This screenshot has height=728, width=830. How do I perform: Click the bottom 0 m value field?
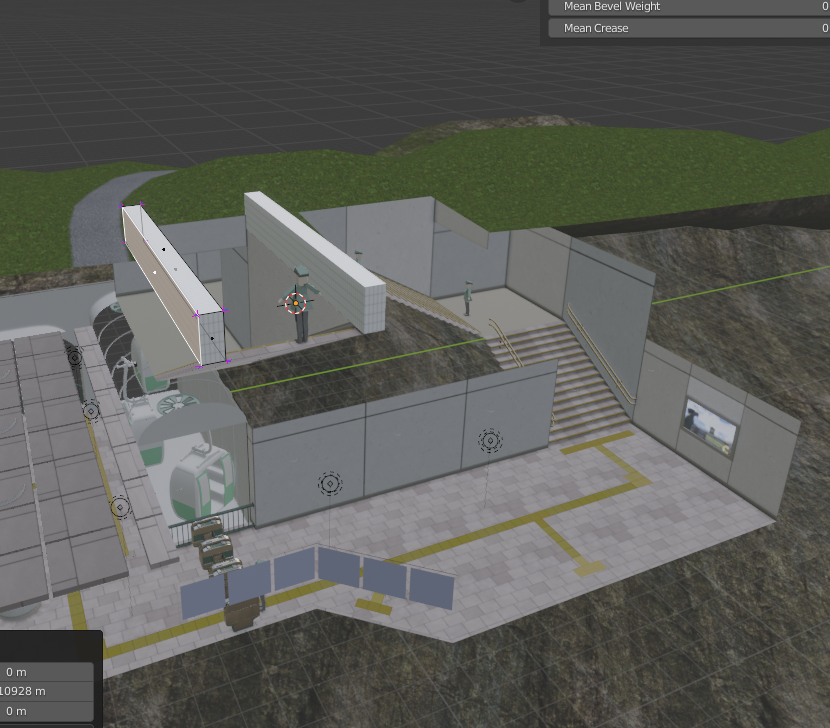point(47,711)
